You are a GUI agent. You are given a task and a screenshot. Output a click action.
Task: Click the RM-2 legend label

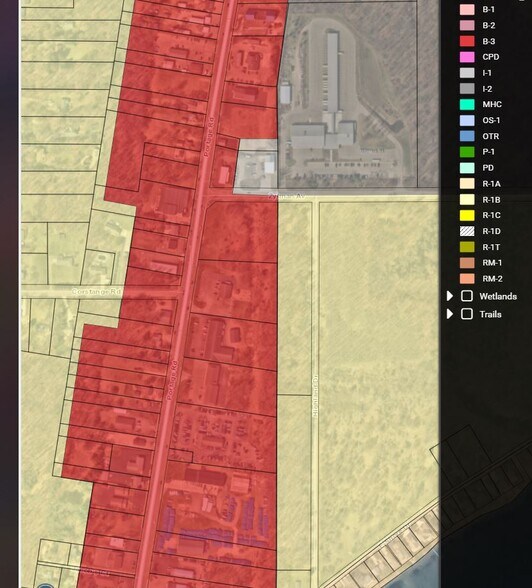point(492,279)
